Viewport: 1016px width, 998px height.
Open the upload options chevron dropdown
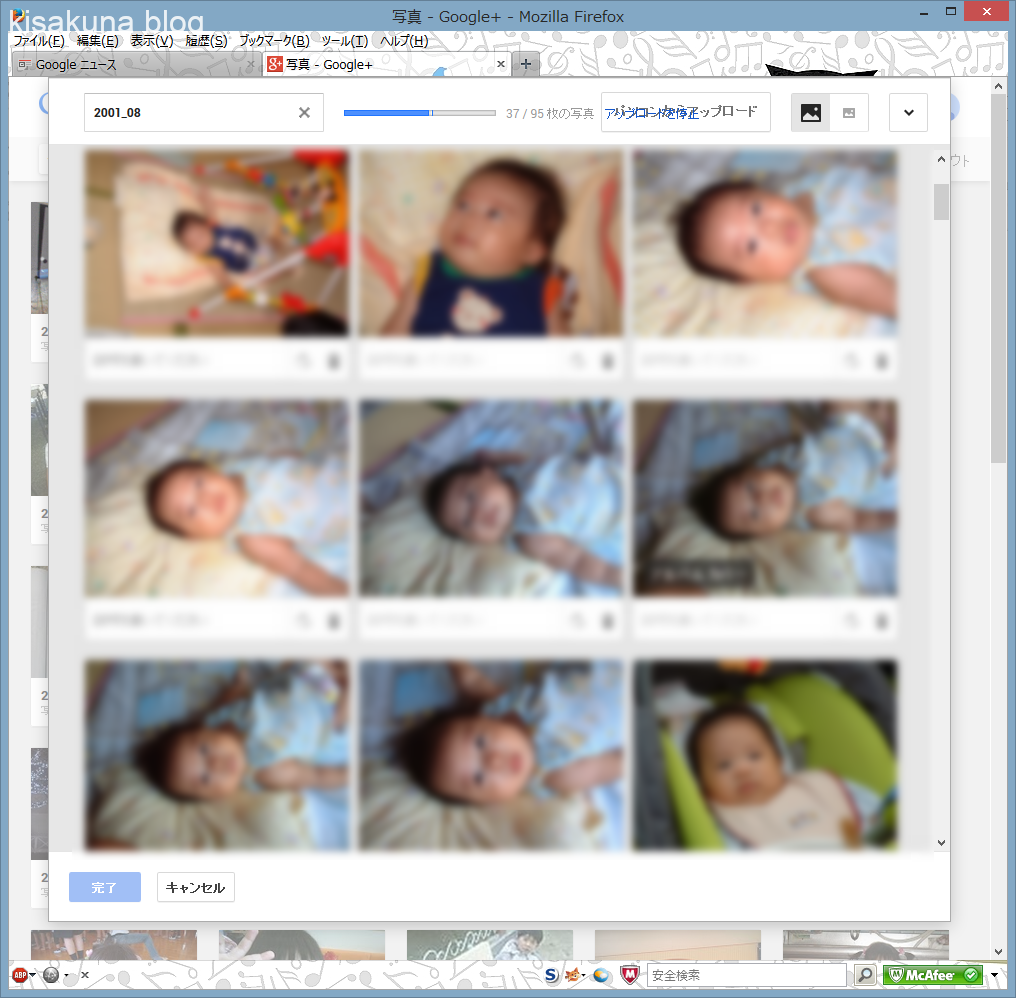[908, 113]
